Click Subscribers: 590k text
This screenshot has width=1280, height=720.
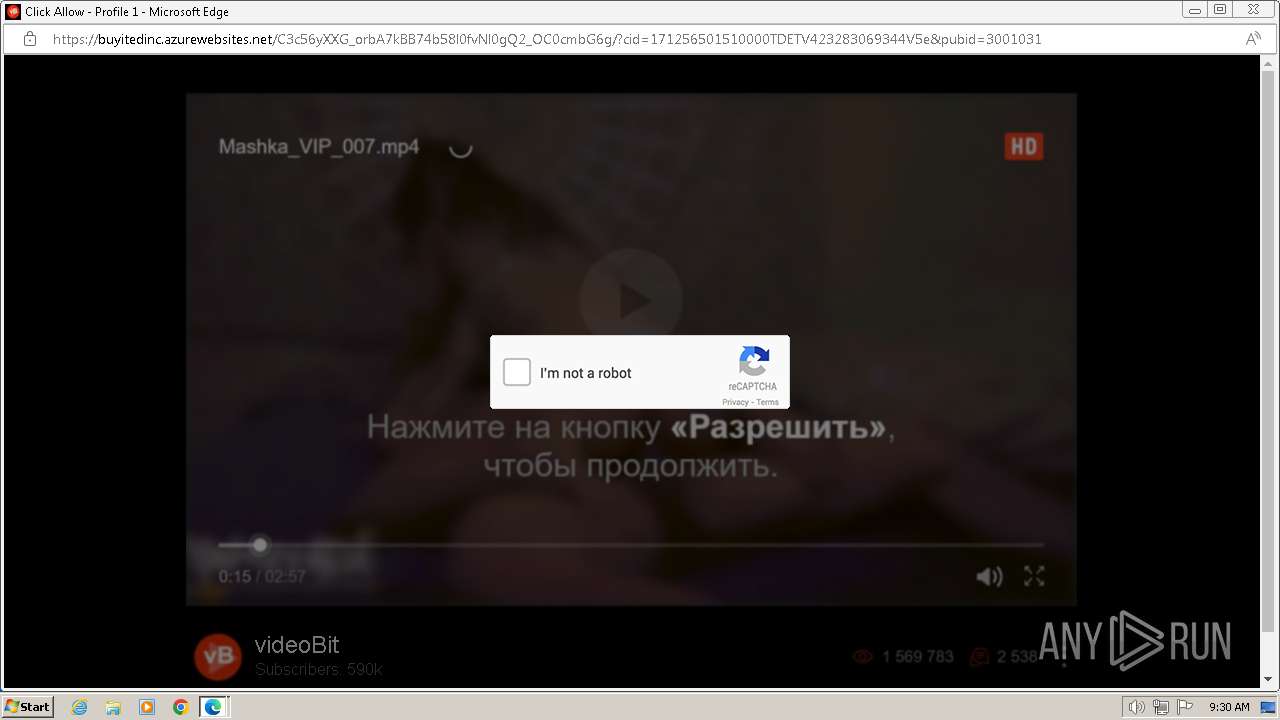(x=319, y=669)
